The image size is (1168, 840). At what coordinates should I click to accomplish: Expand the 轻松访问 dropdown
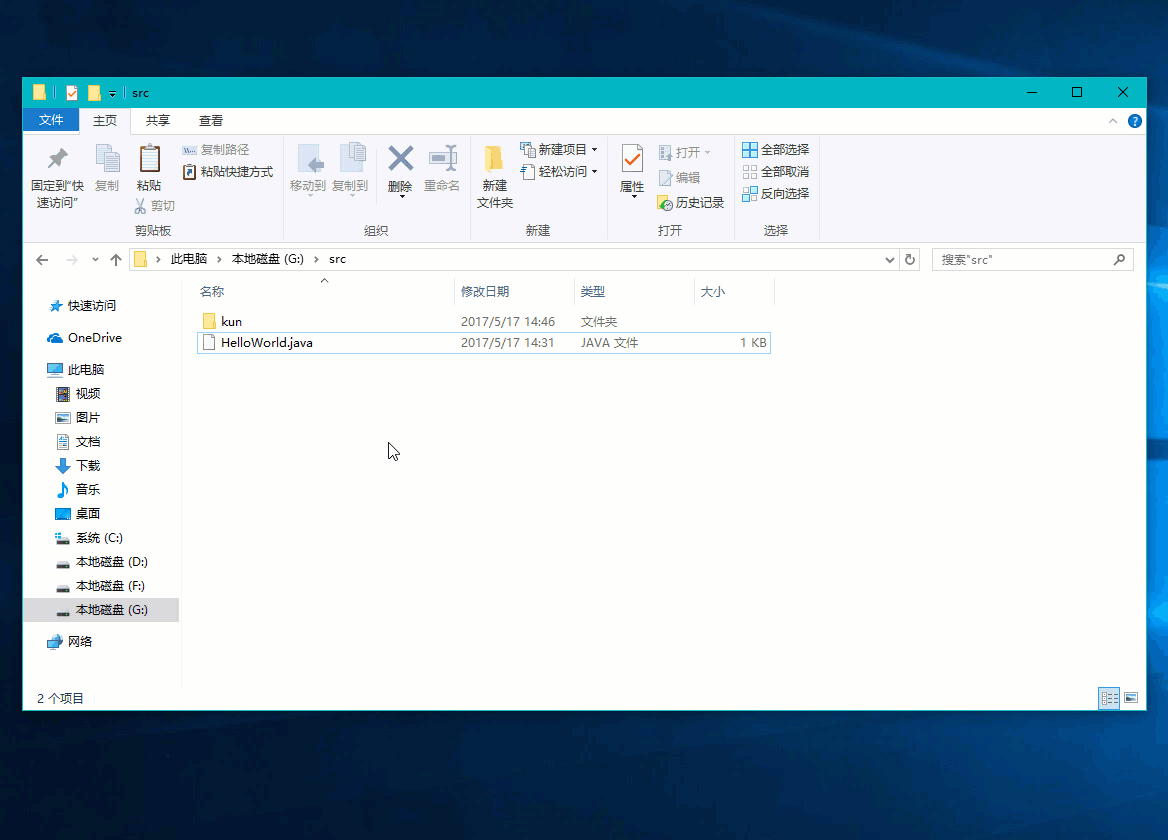pyautogui.click(x=556, y=171)
